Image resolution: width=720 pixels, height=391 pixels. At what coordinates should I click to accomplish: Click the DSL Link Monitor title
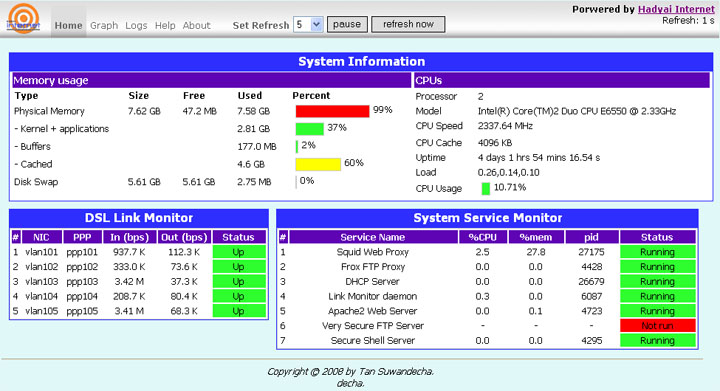139,218
